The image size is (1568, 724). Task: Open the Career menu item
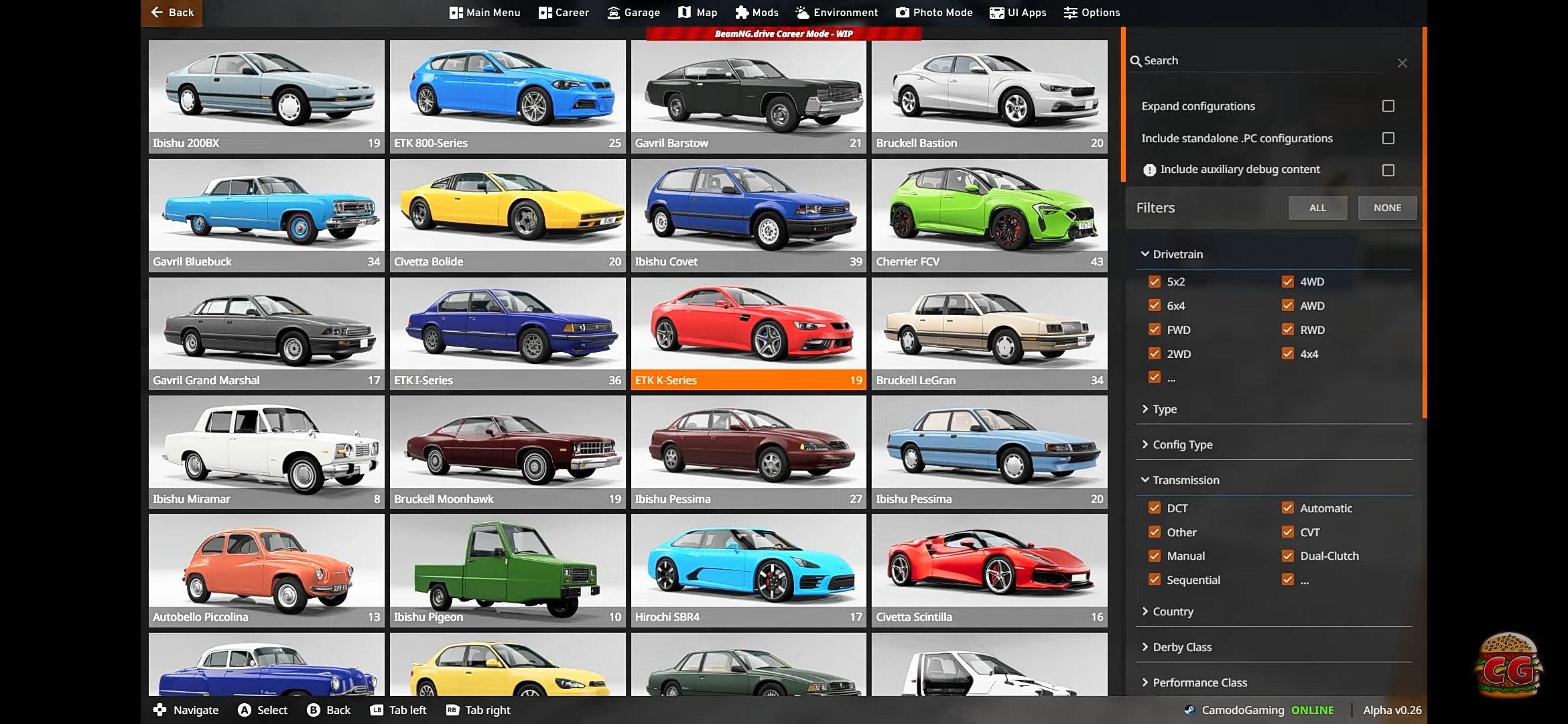coord(564,13)
